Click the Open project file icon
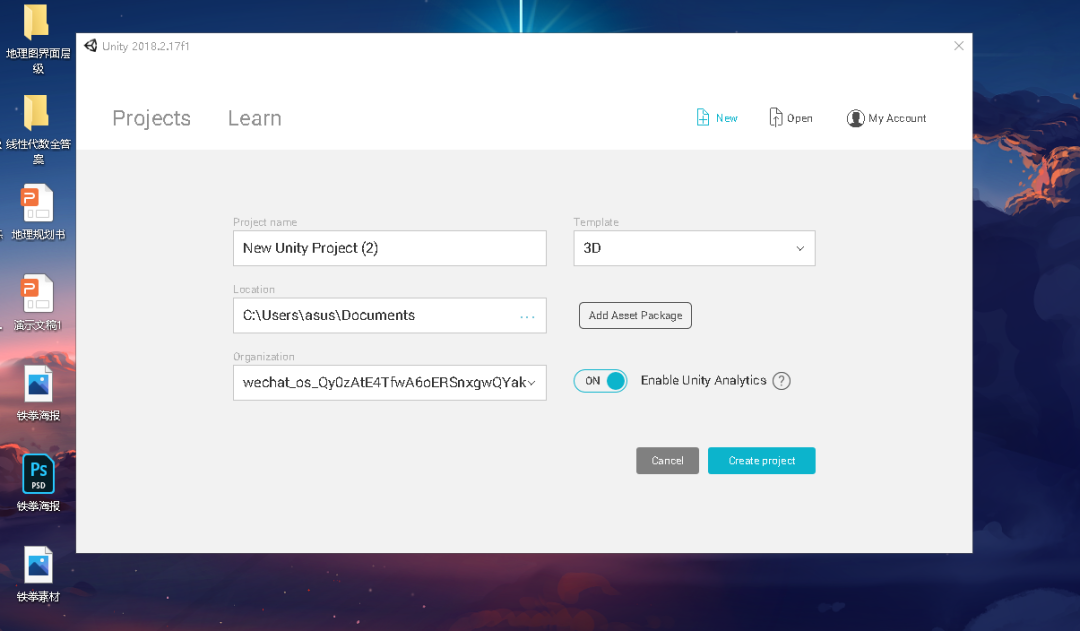Viewport: 1080px width, 631px height. click(x=776, y=118)
